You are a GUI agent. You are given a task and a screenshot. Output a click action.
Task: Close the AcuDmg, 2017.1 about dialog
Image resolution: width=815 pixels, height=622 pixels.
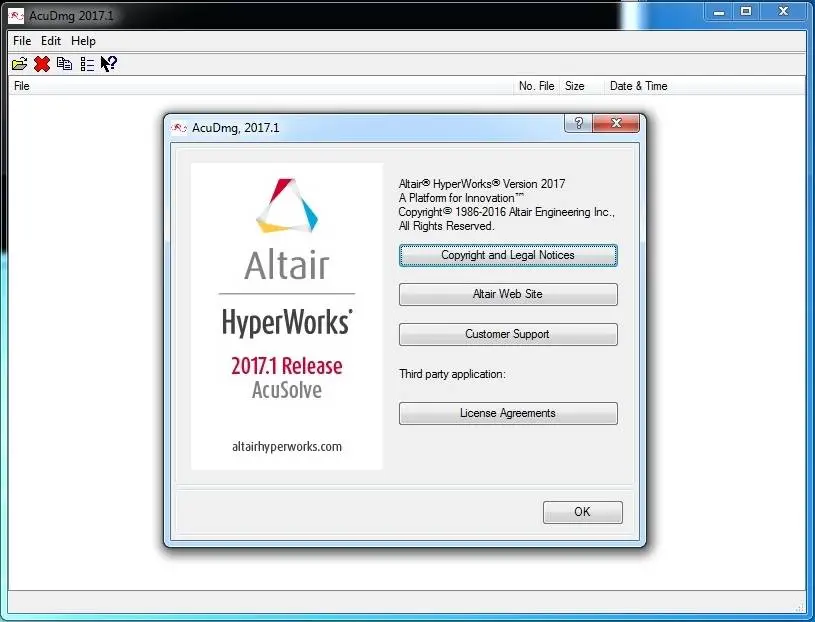[616, 123]
